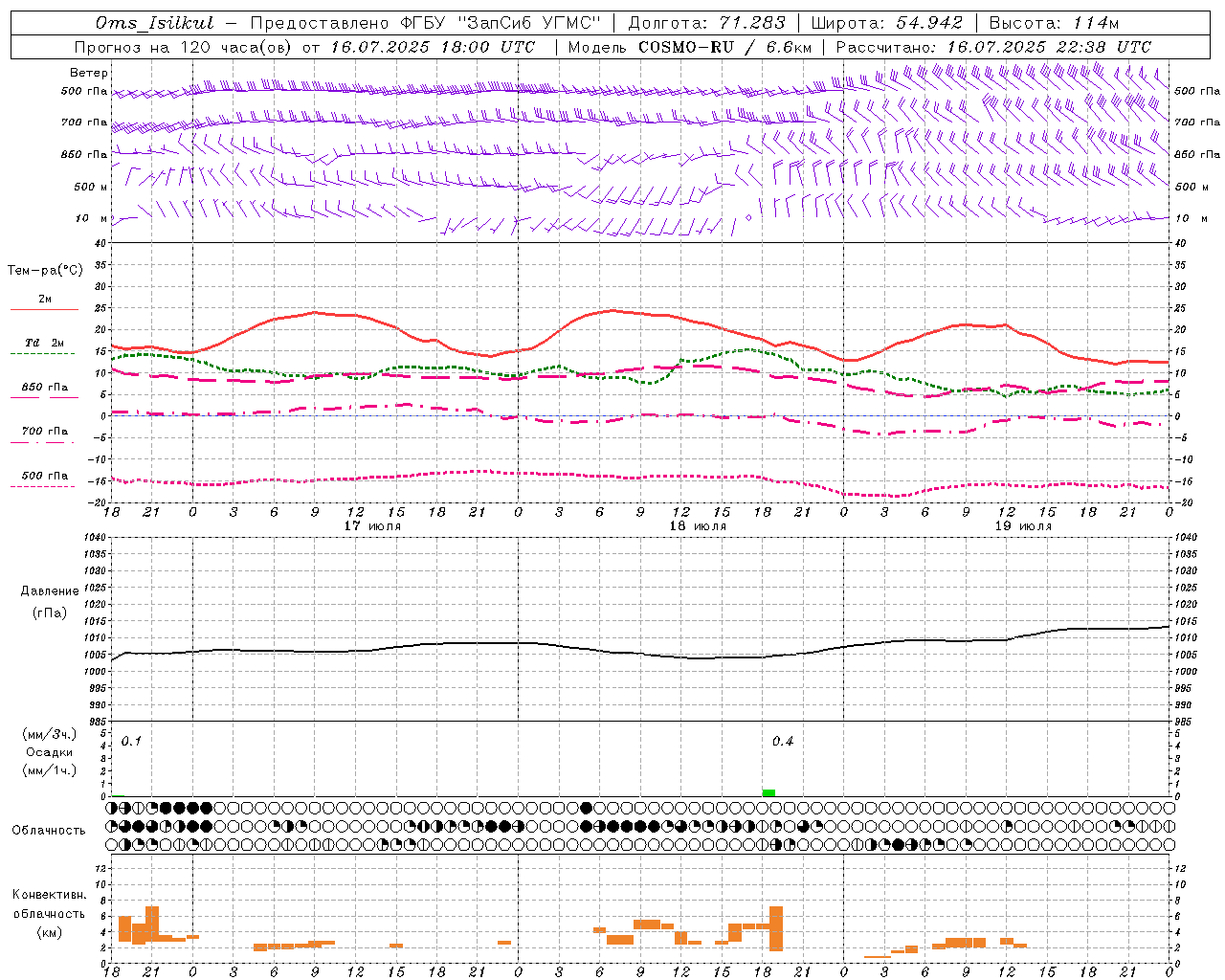Click the Ветер wind panel label
The width and height of the screenshot is (1225, 980).
coord(89,73)
